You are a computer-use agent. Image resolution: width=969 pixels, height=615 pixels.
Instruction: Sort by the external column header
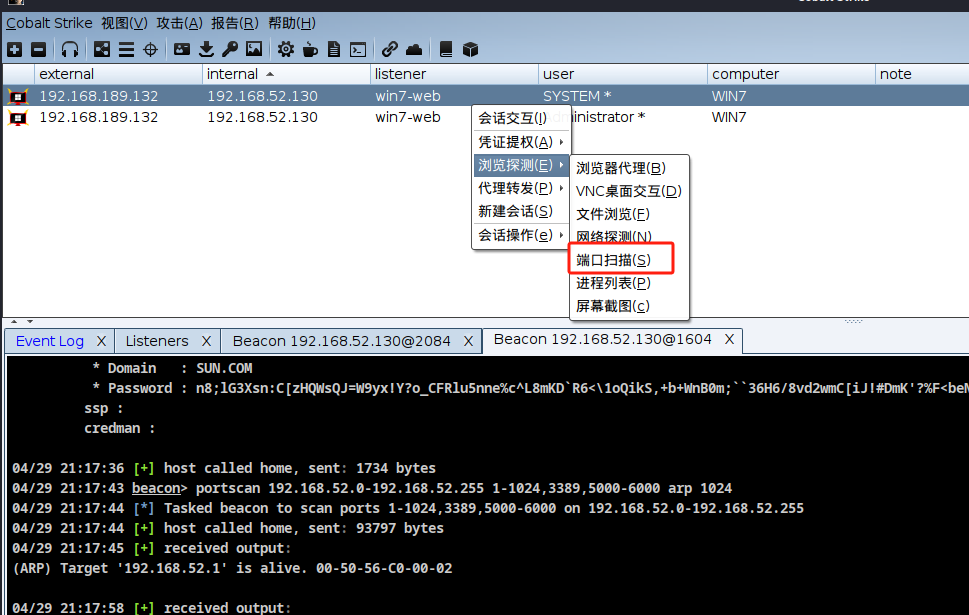click(118, 74)
